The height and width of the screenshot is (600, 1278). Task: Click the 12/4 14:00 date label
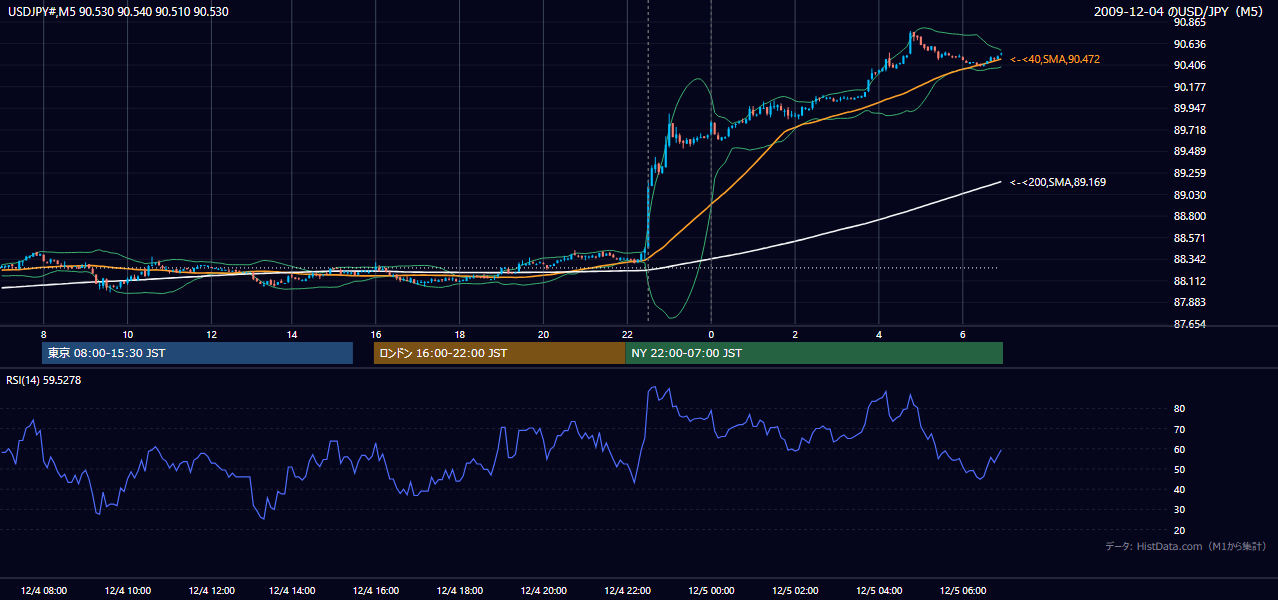293,591
